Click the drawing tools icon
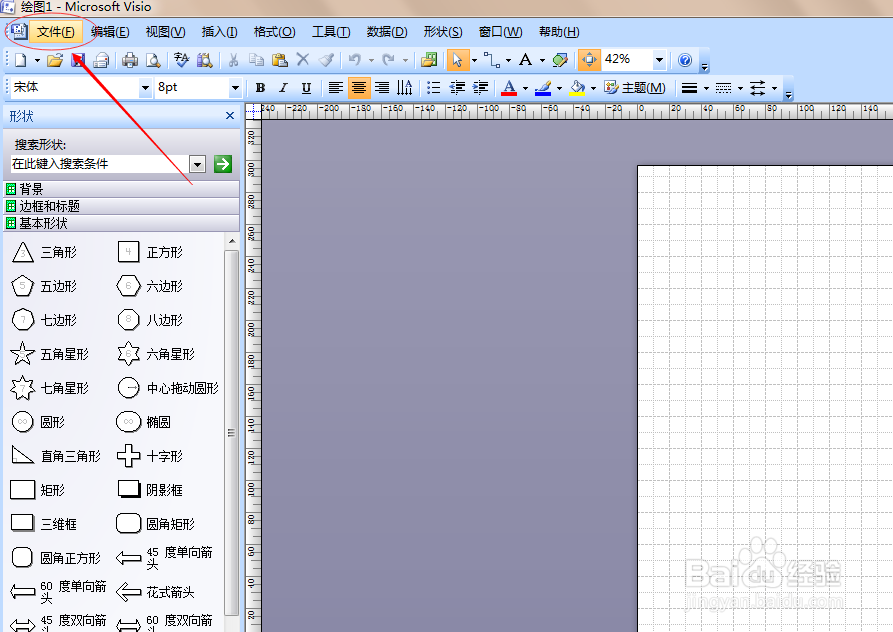893x632 pixels. tap(560, 60)
